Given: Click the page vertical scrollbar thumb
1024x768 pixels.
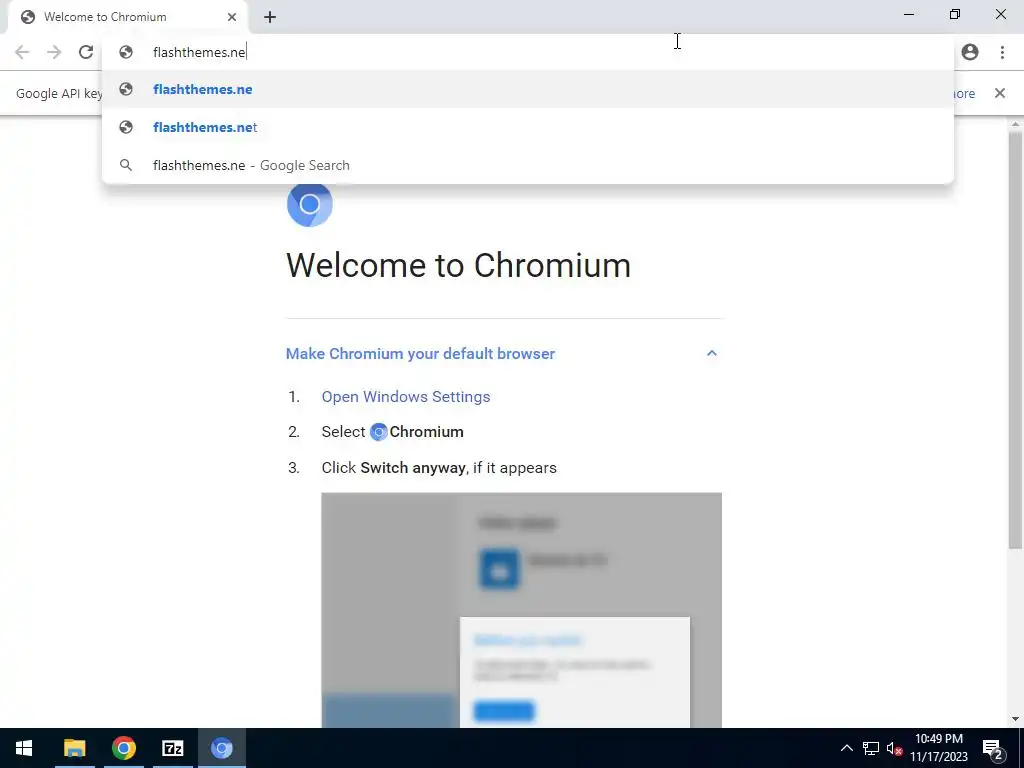Looking at the screenshot, I should coord(1015,340).
